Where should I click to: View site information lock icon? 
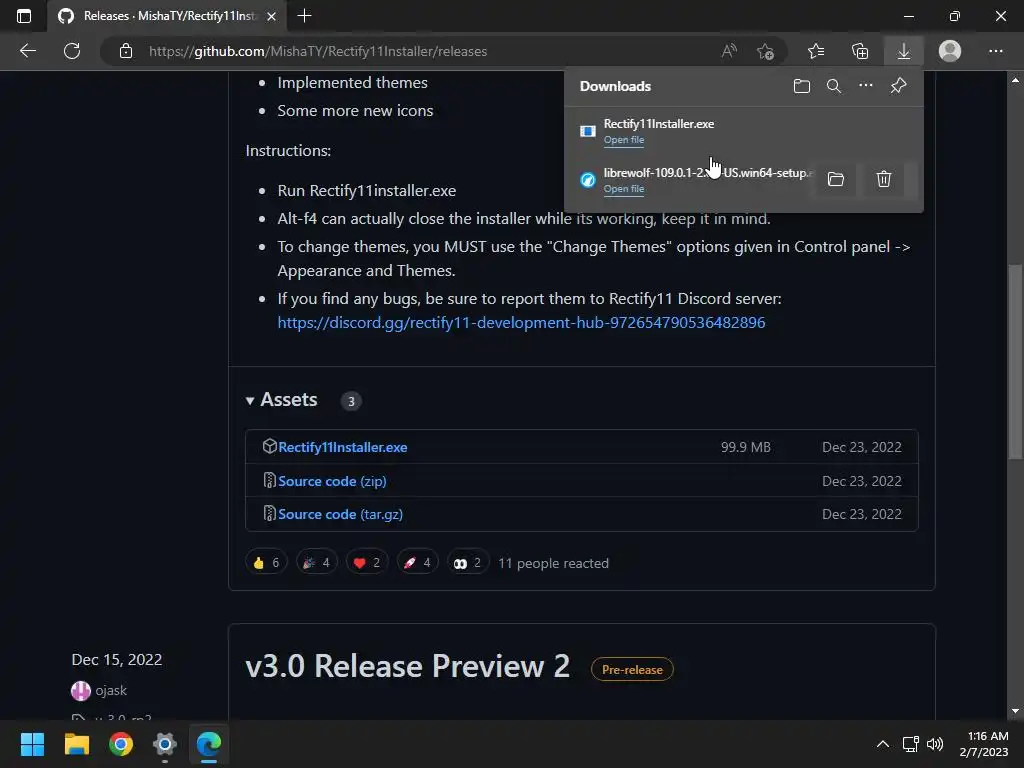[x=126, y=51]
